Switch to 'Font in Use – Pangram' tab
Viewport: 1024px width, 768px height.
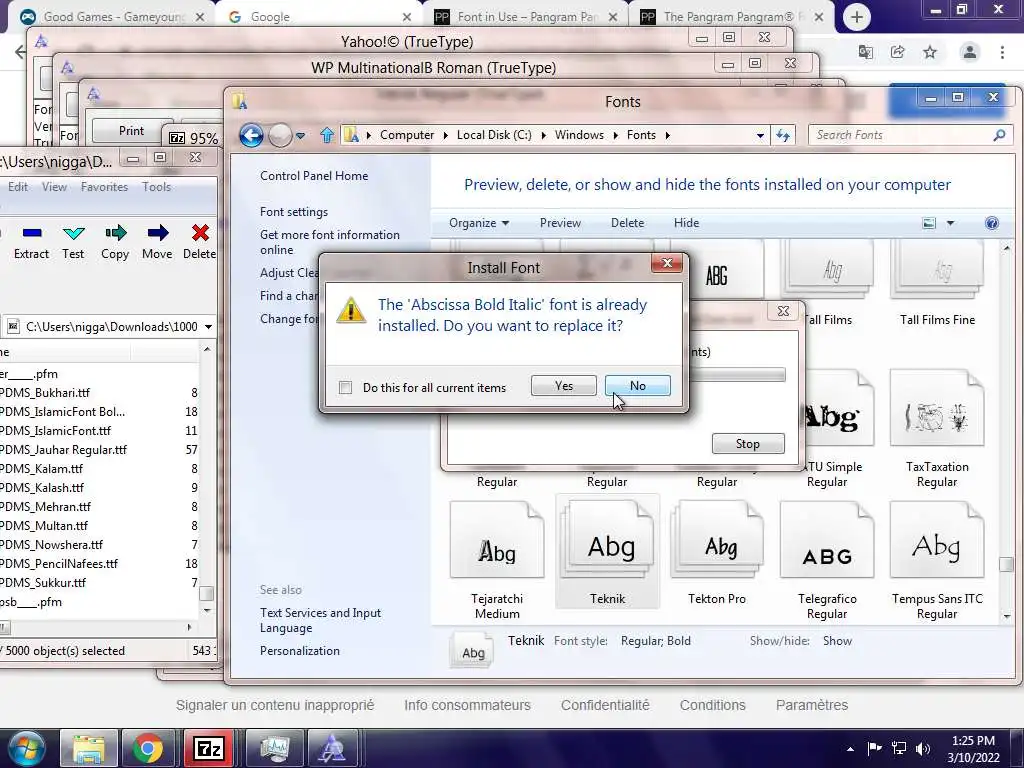[x=526, y=17]
